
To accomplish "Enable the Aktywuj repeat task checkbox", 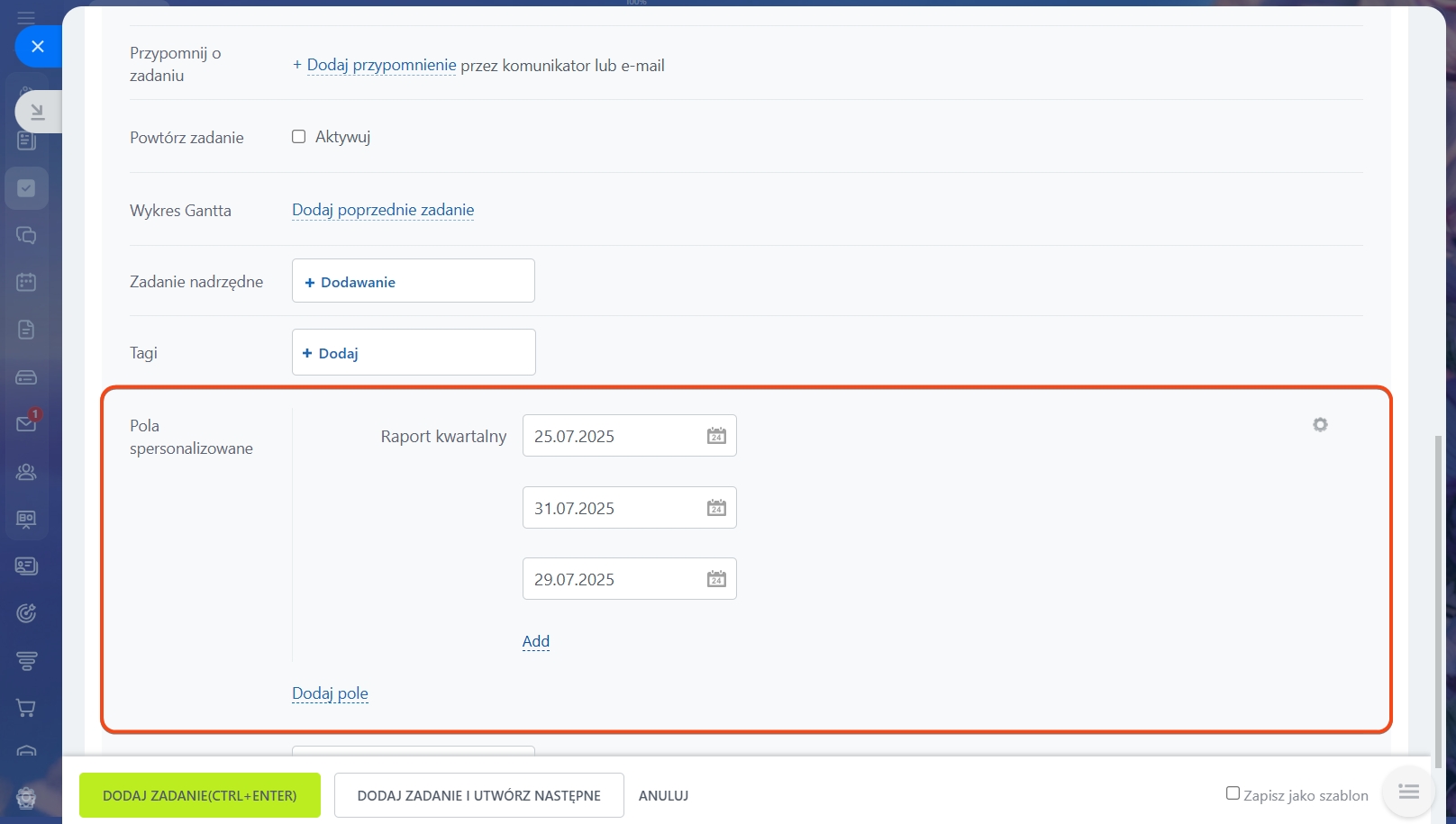I will (298, 137).
